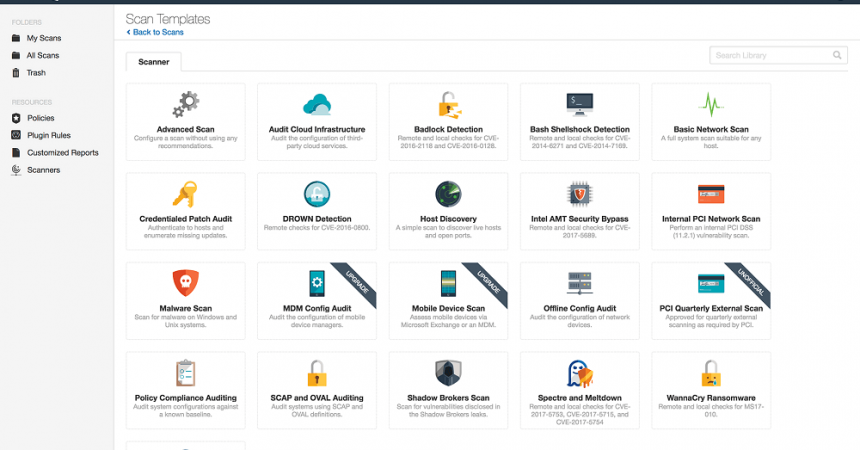The height and width of the screenshot is (450, 860).
Task: Go to All Scans folder
Action: click(44, 55)
